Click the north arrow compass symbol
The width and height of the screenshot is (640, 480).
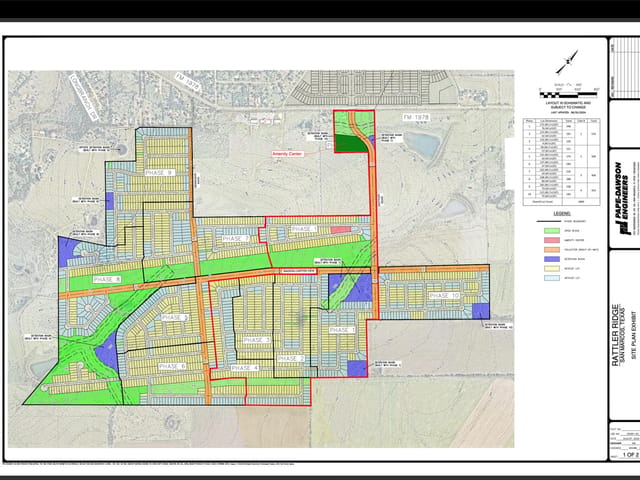click(x=567, y=62)
